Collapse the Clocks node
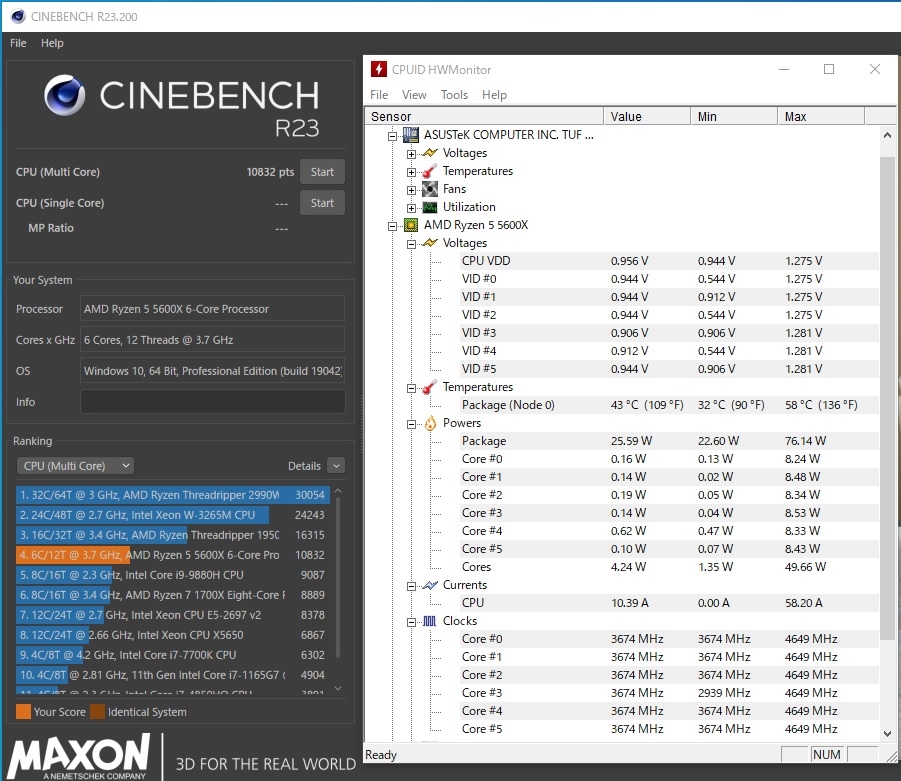This screenshot has width=901, height=781. (x=411, y=622)
